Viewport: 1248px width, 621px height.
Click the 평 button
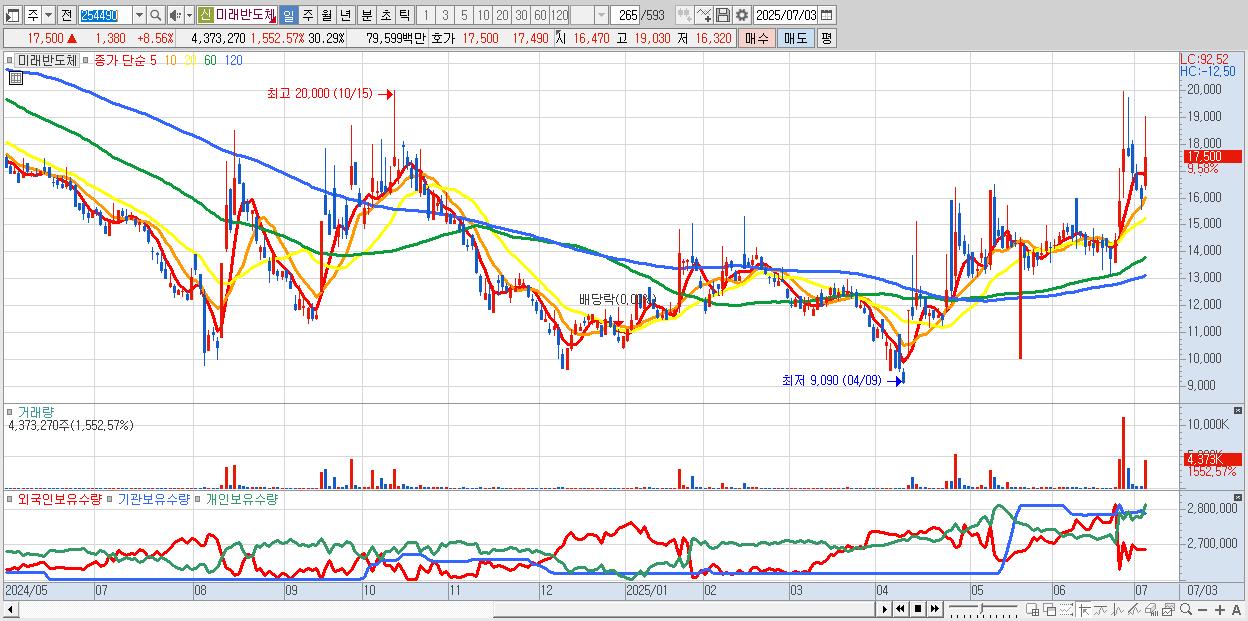(x=826, y=38)
